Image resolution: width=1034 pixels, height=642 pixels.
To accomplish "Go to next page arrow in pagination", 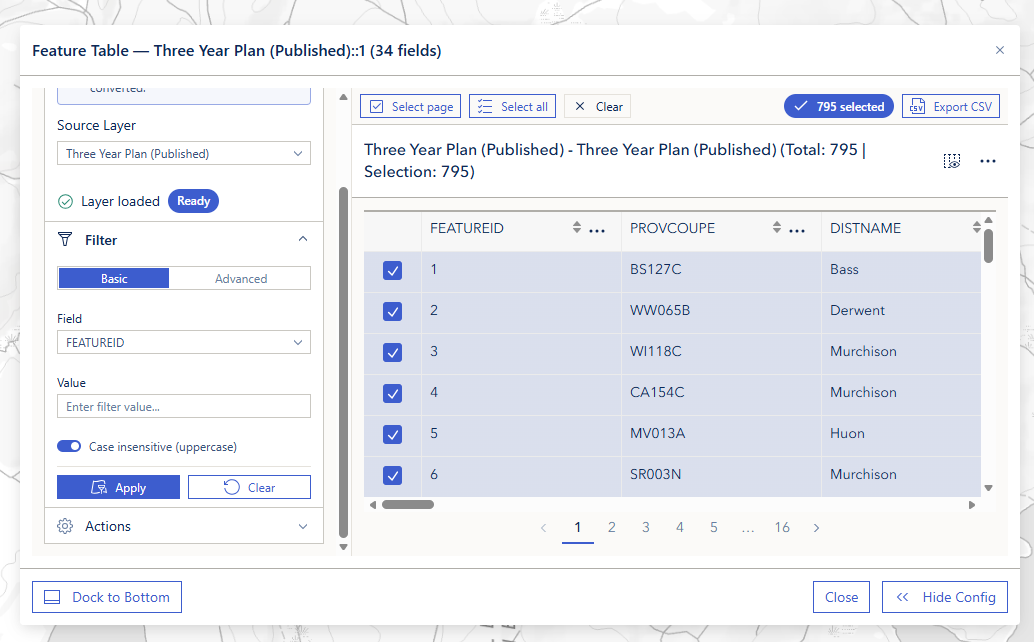I will pos(816,527).
